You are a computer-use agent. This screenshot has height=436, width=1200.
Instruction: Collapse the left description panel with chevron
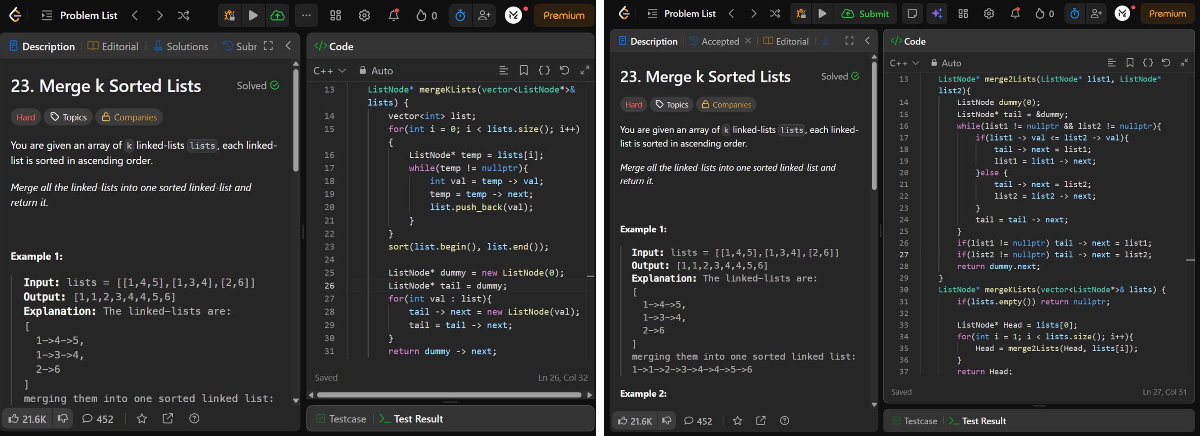[x=287, y=46]
